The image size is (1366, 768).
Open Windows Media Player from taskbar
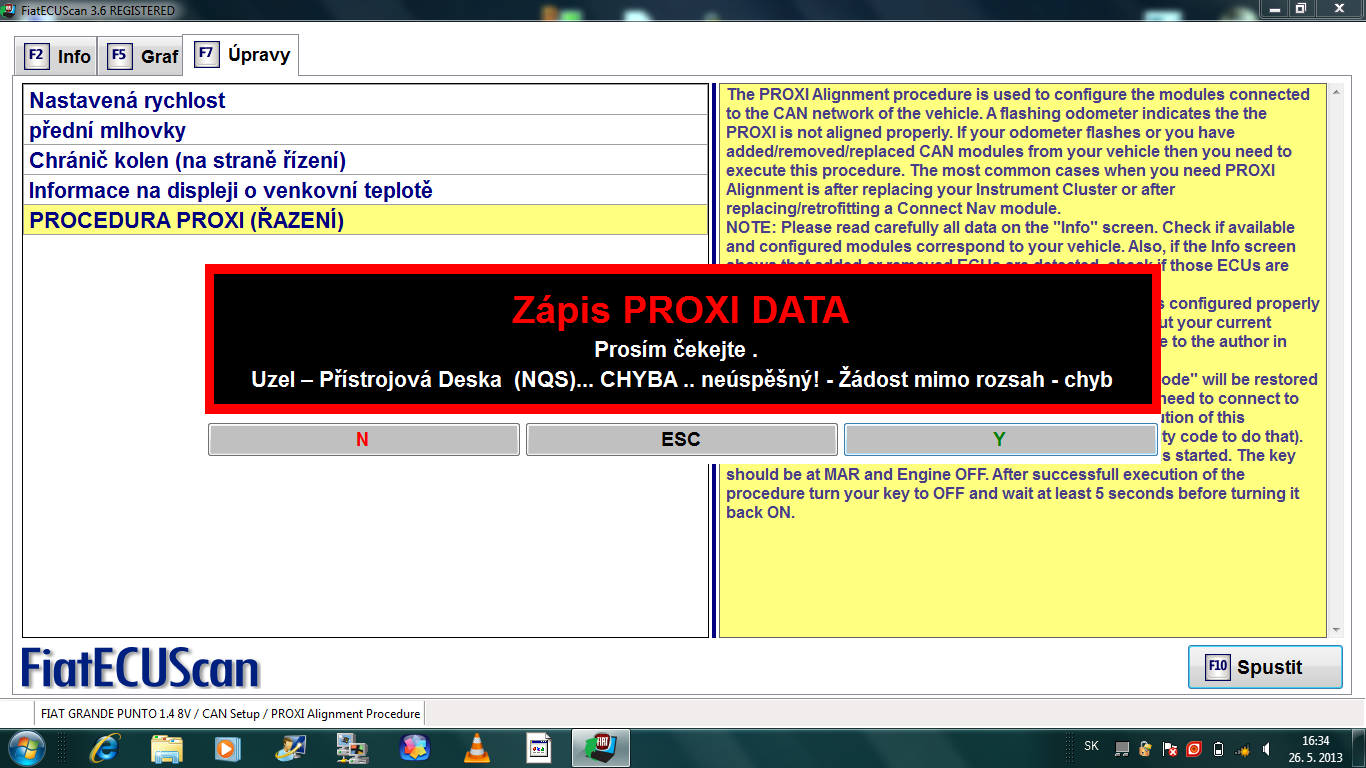[228, 747]
